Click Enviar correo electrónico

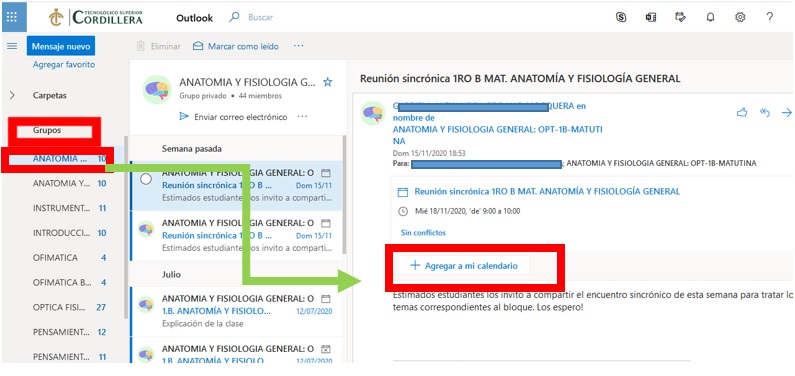point(233,117)
